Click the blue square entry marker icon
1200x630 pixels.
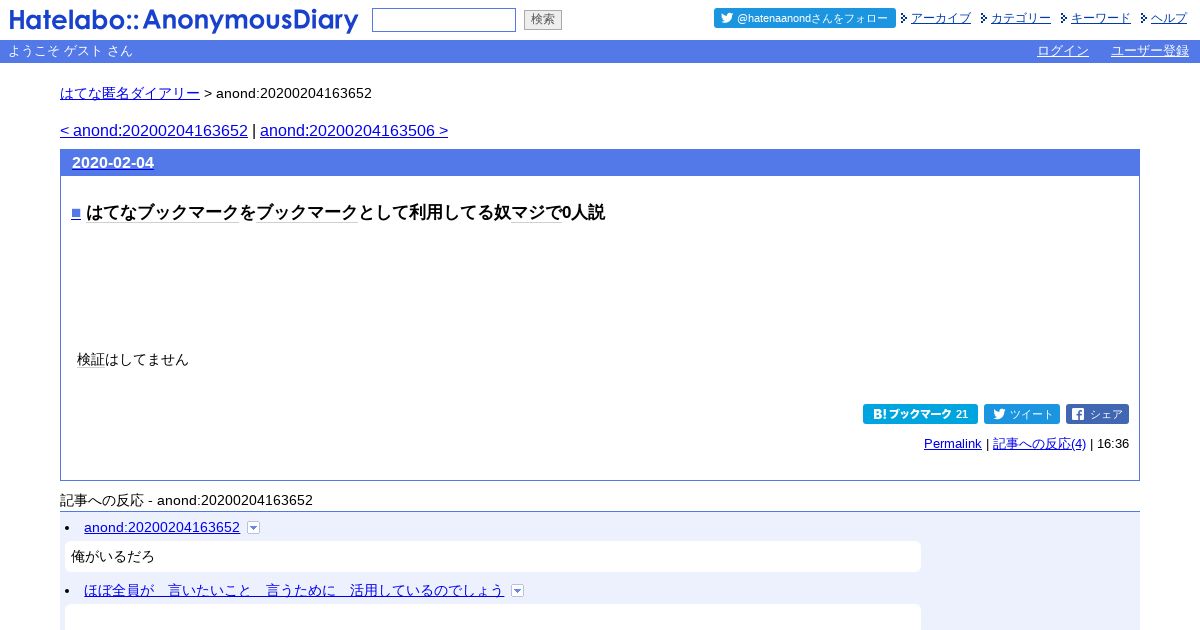tap(76, 213)
